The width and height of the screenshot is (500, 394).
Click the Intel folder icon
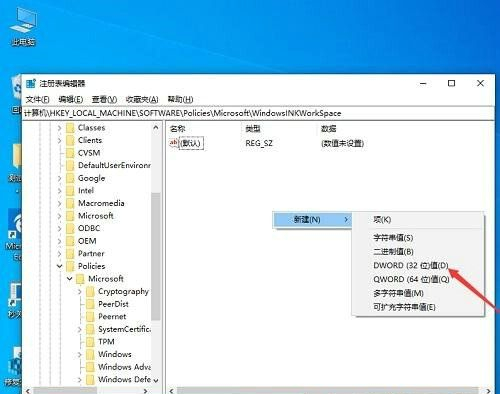coord(70,191)
